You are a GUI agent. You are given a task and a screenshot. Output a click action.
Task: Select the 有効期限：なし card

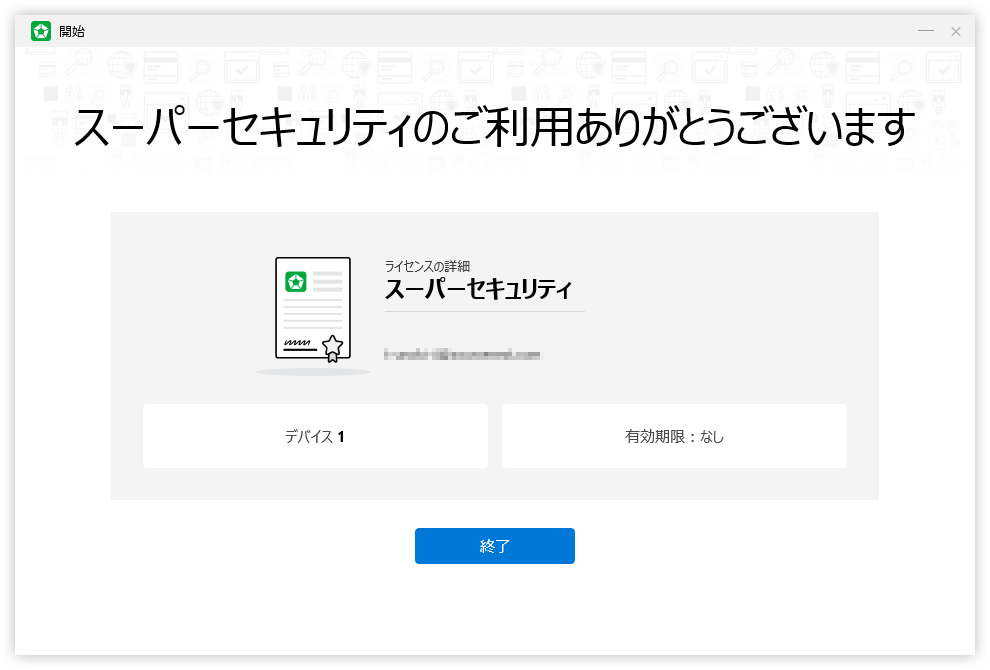pyautogui.click(x=674, y=436)
